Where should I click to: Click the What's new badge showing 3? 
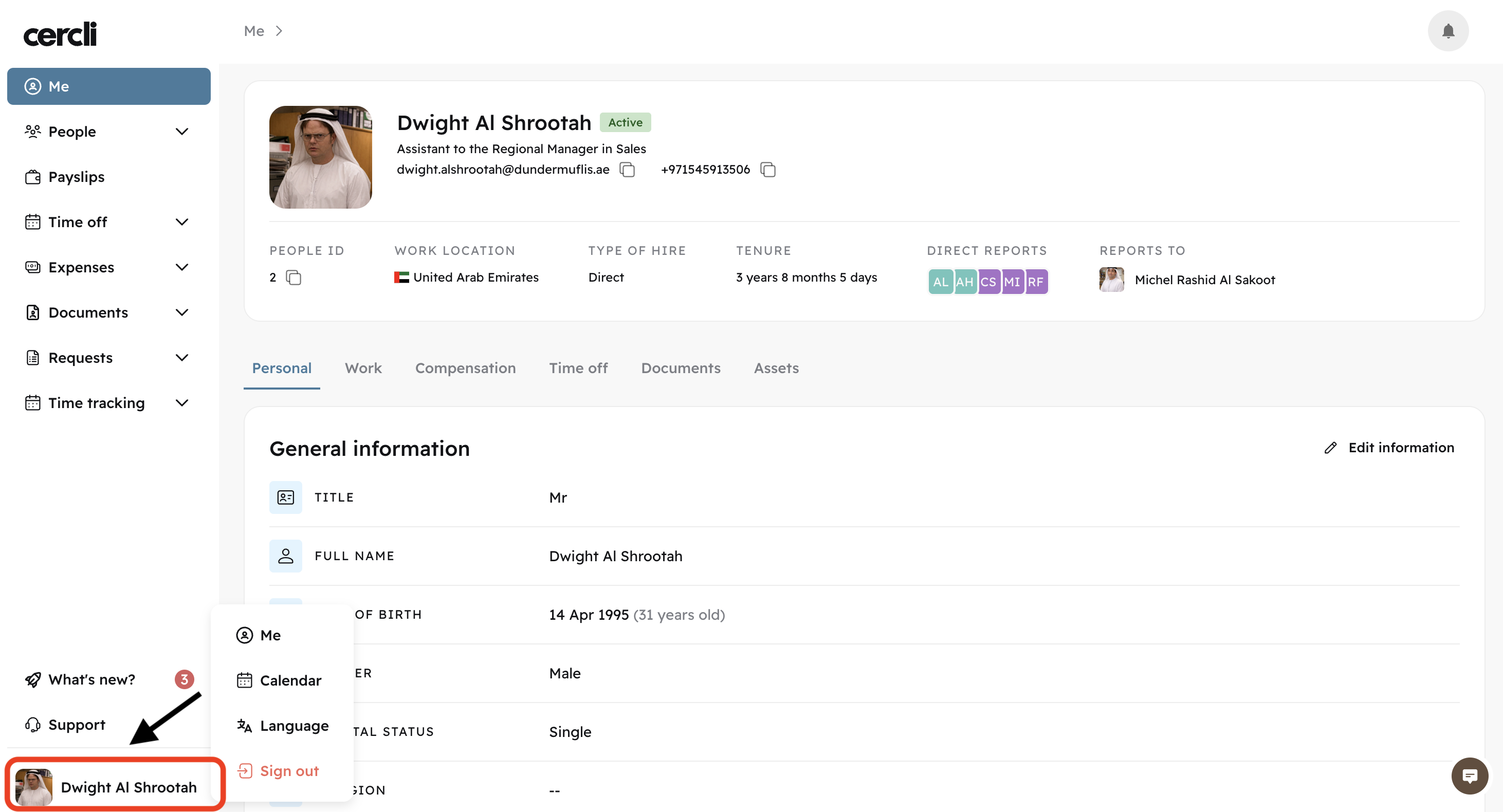(x=185, y=679)
